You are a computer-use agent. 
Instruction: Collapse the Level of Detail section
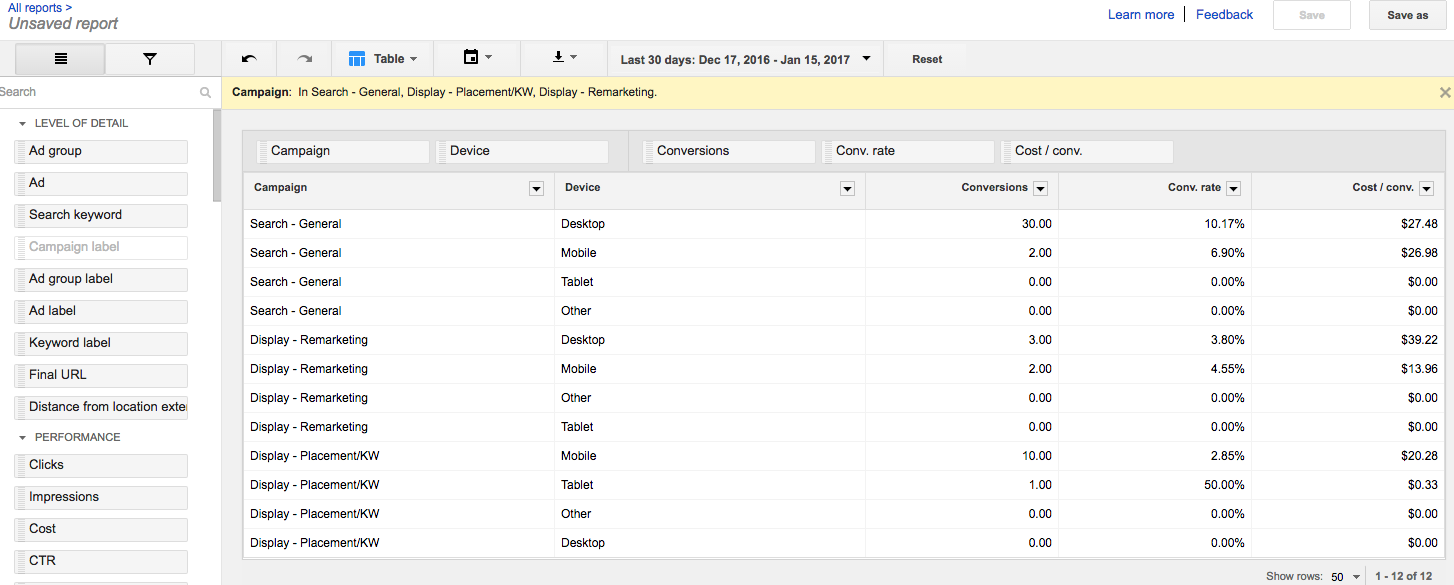point(23,124)
